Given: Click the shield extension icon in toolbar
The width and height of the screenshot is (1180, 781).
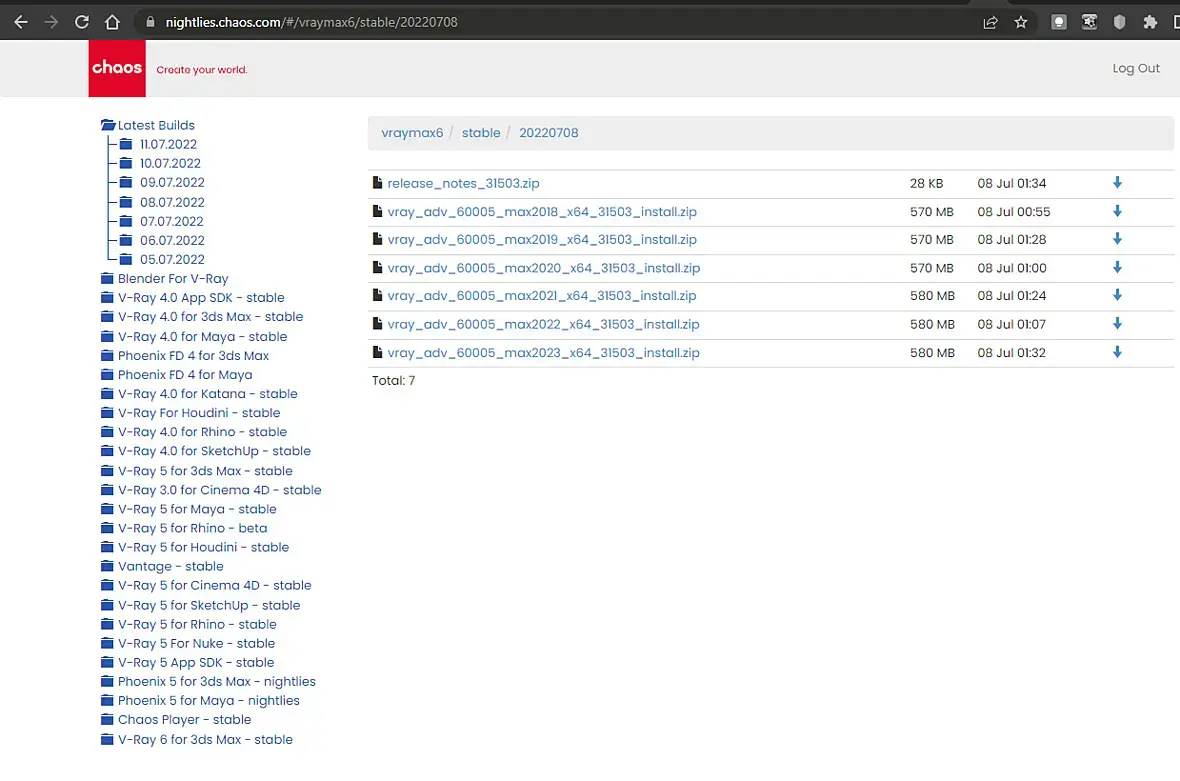Looking at the screenshot, I should click(1120, 22).
